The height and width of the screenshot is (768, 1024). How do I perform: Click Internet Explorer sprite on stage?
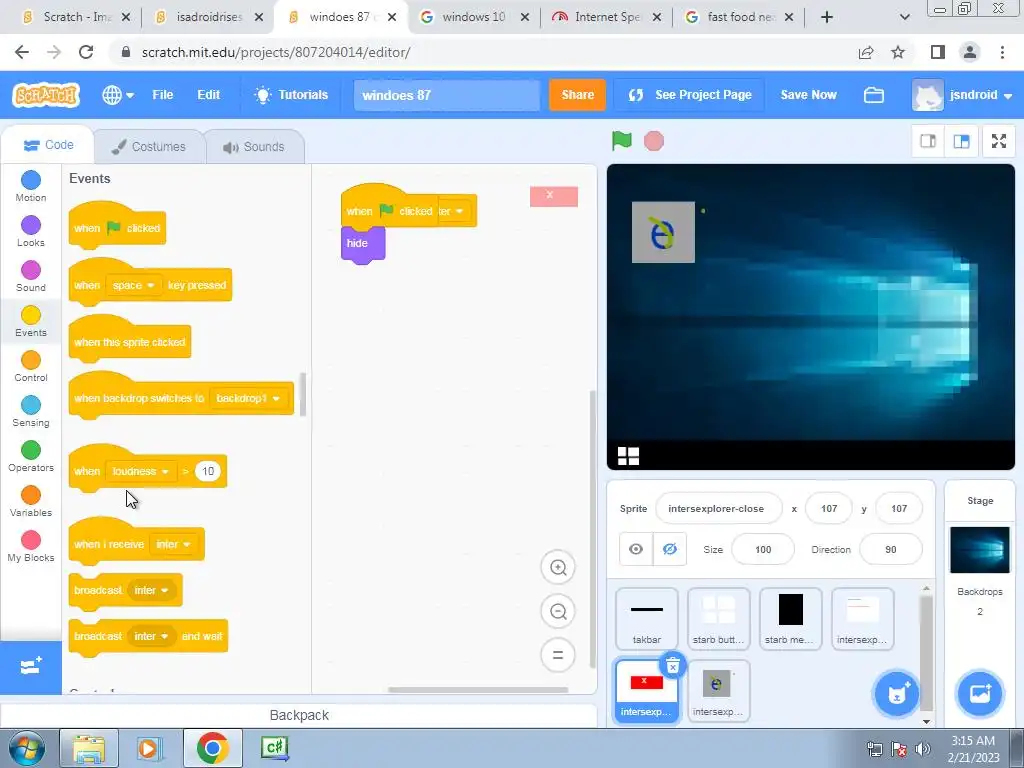pos(663,232)
